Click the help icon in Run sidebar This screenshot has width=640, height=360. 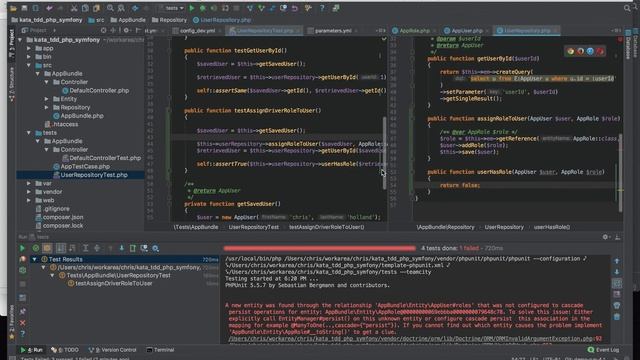[22, 334]
